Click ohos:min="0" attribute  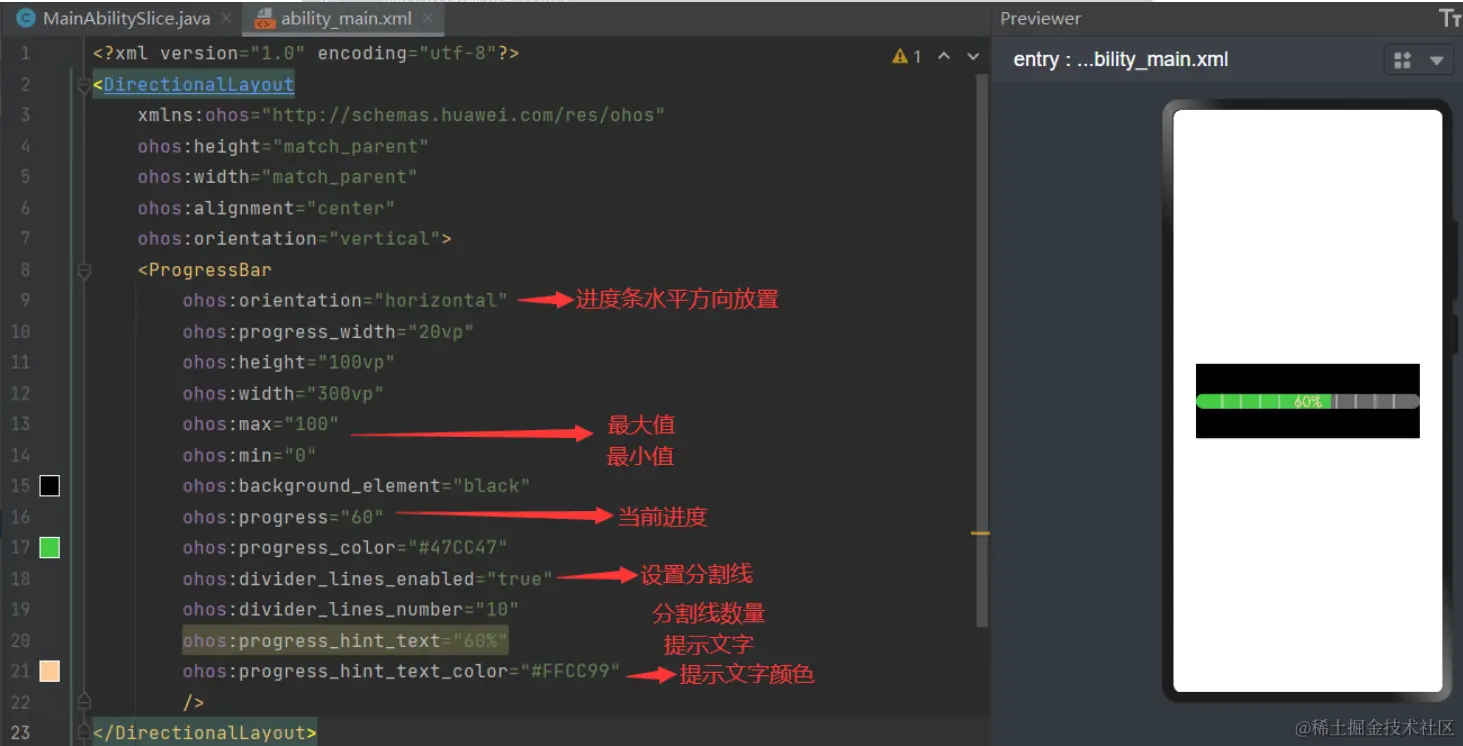[x=249, y=455]
